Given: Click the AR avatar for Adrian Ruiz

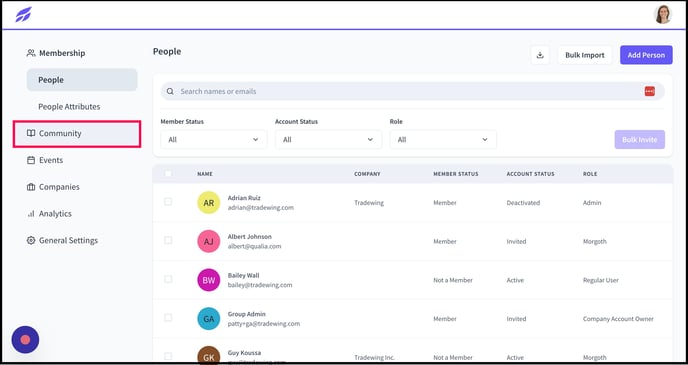Looking at the screenshot, I should tap(208, 203).
